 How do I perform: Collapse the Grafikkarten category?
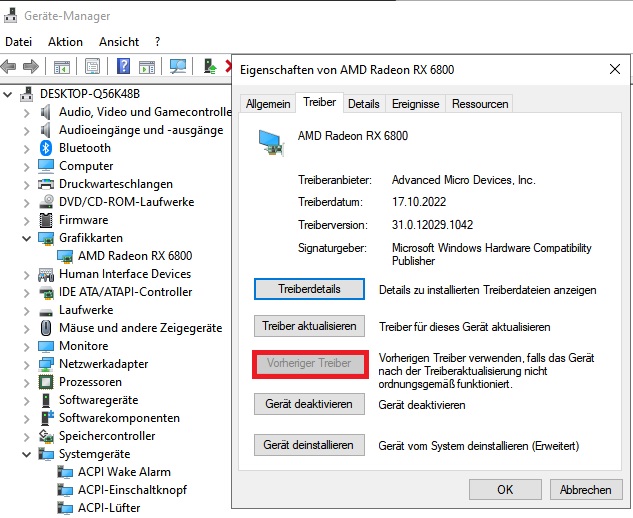(26, 238)
